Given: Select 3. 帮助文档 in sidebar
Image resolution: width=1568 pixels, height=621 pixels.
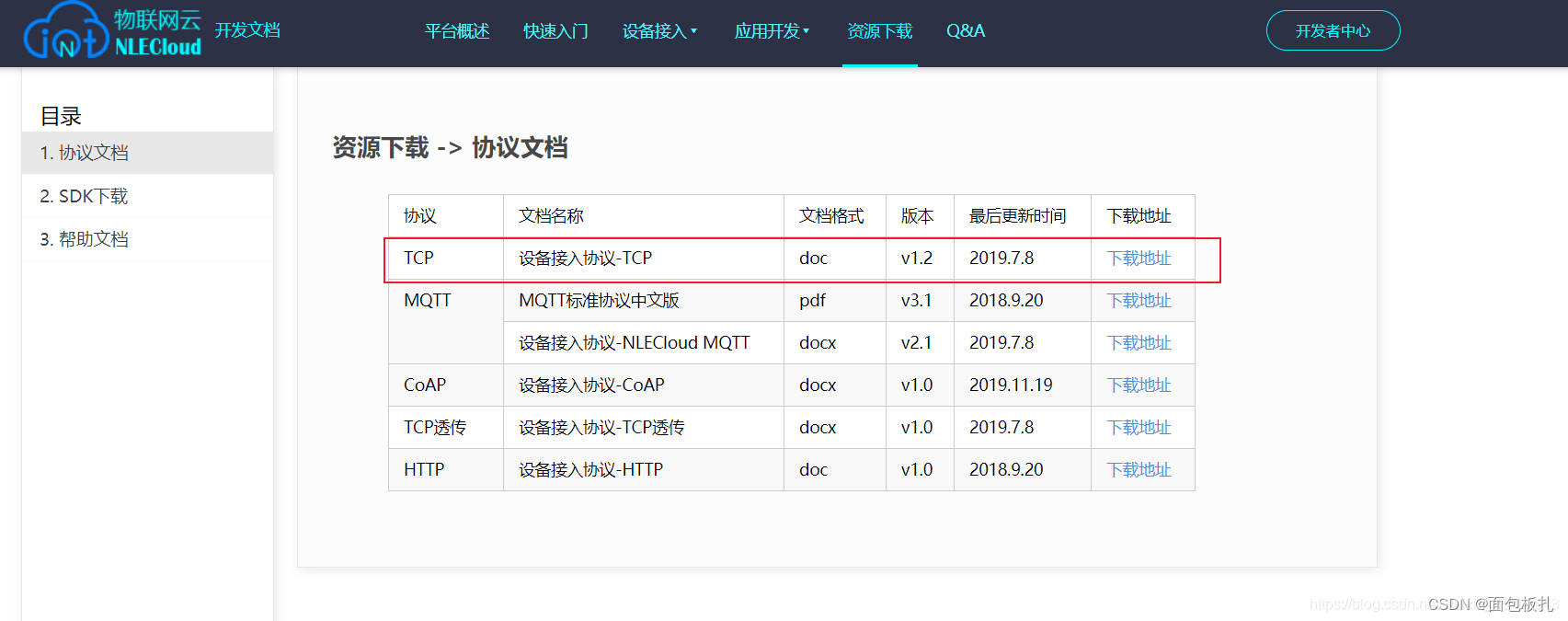Looking at the screenshot, I should pos(147,239).
